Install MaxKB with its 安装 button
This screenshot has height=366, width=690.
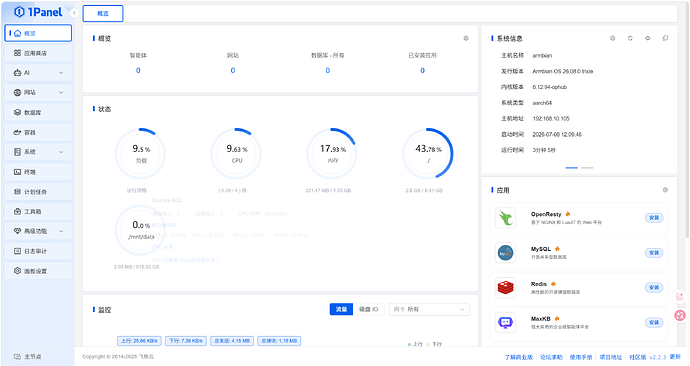click(x=654, y=323)
